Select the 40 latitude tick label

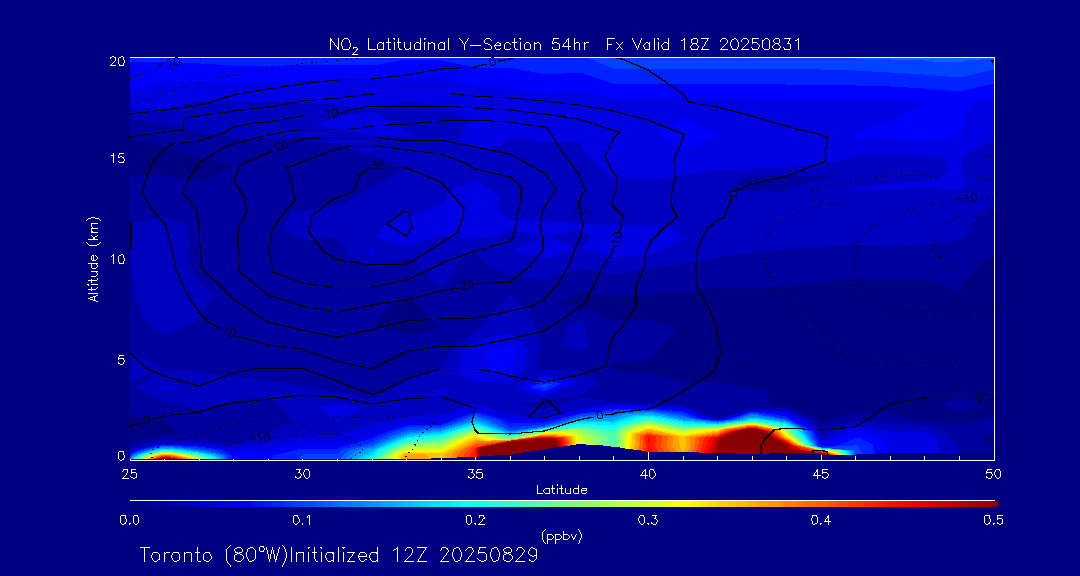[649, 473]
